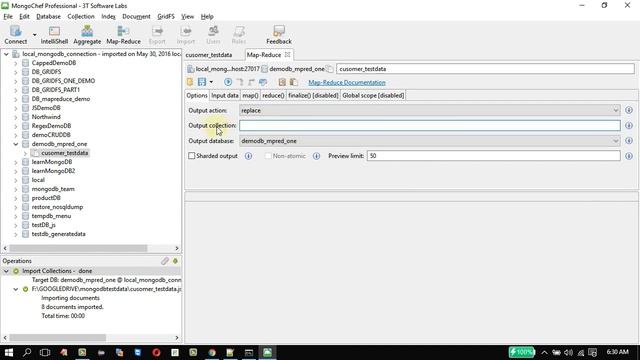The width and height of the screenshot is (640, 360).
Task: Show info for Non-atomic option
Action: pyautogui.click(x=316, y=156)
